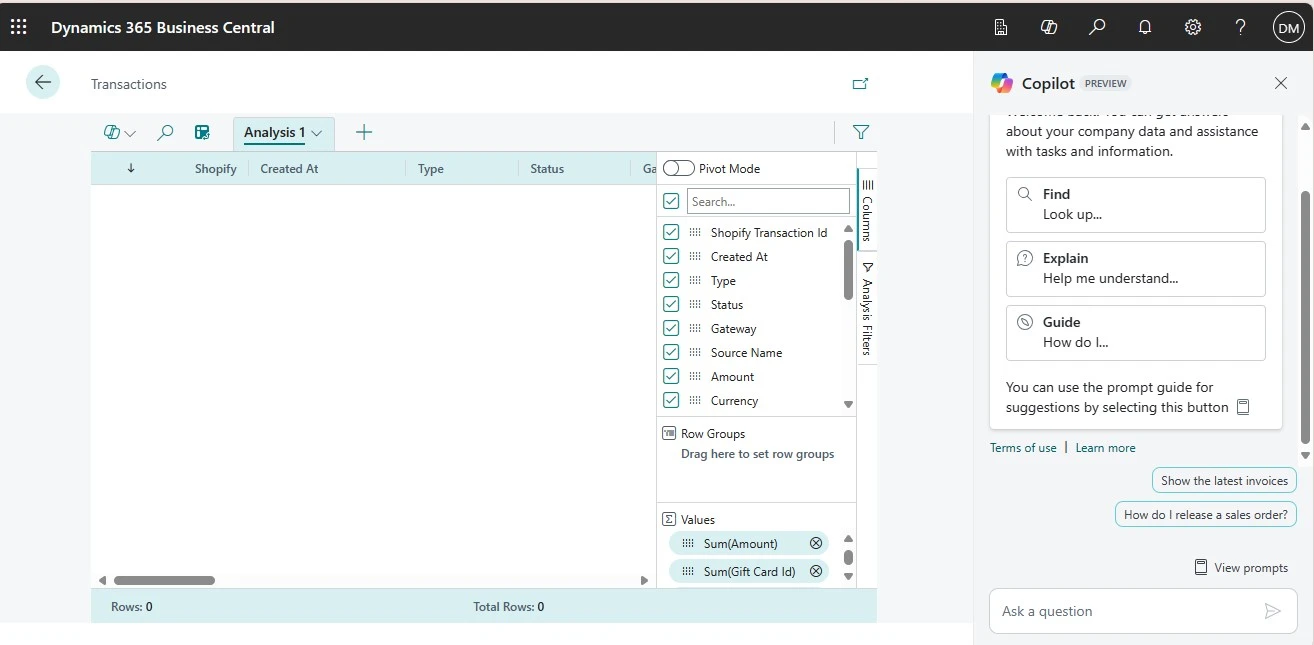Open the help question mark
The width and height of the screenshot is (1314, 645).
click(x=1241, y=28)
